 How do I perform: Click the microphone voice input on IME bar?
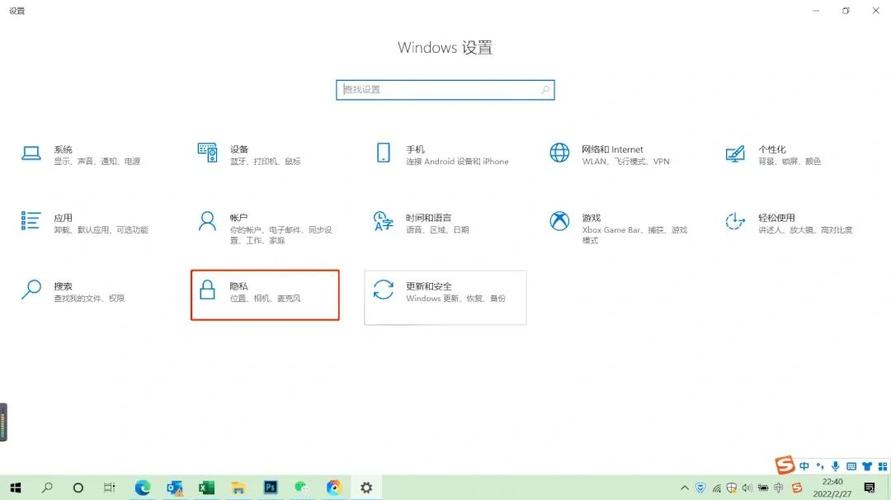point(835,466)
